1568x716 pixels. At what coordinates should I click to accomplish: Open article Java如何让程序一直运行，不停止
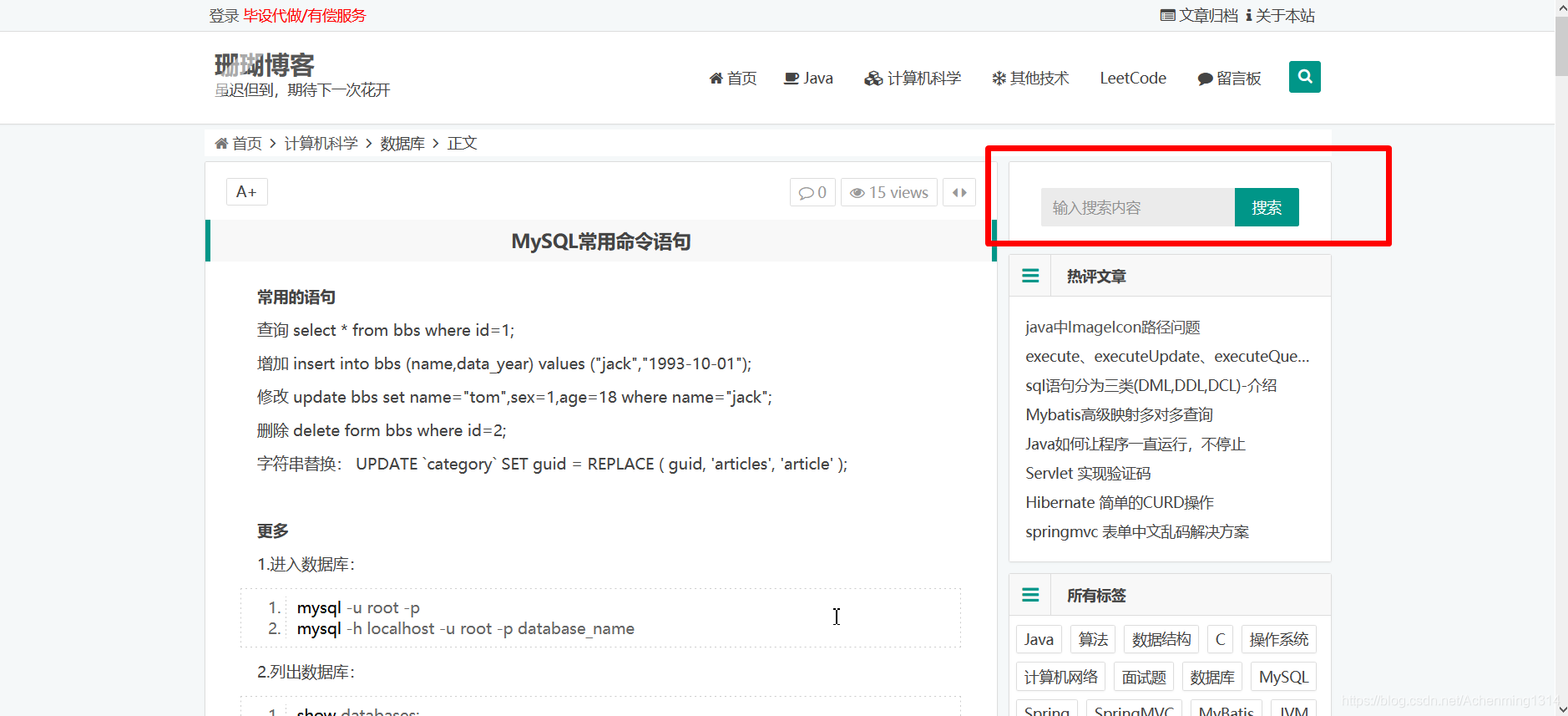coord(1136,444)
